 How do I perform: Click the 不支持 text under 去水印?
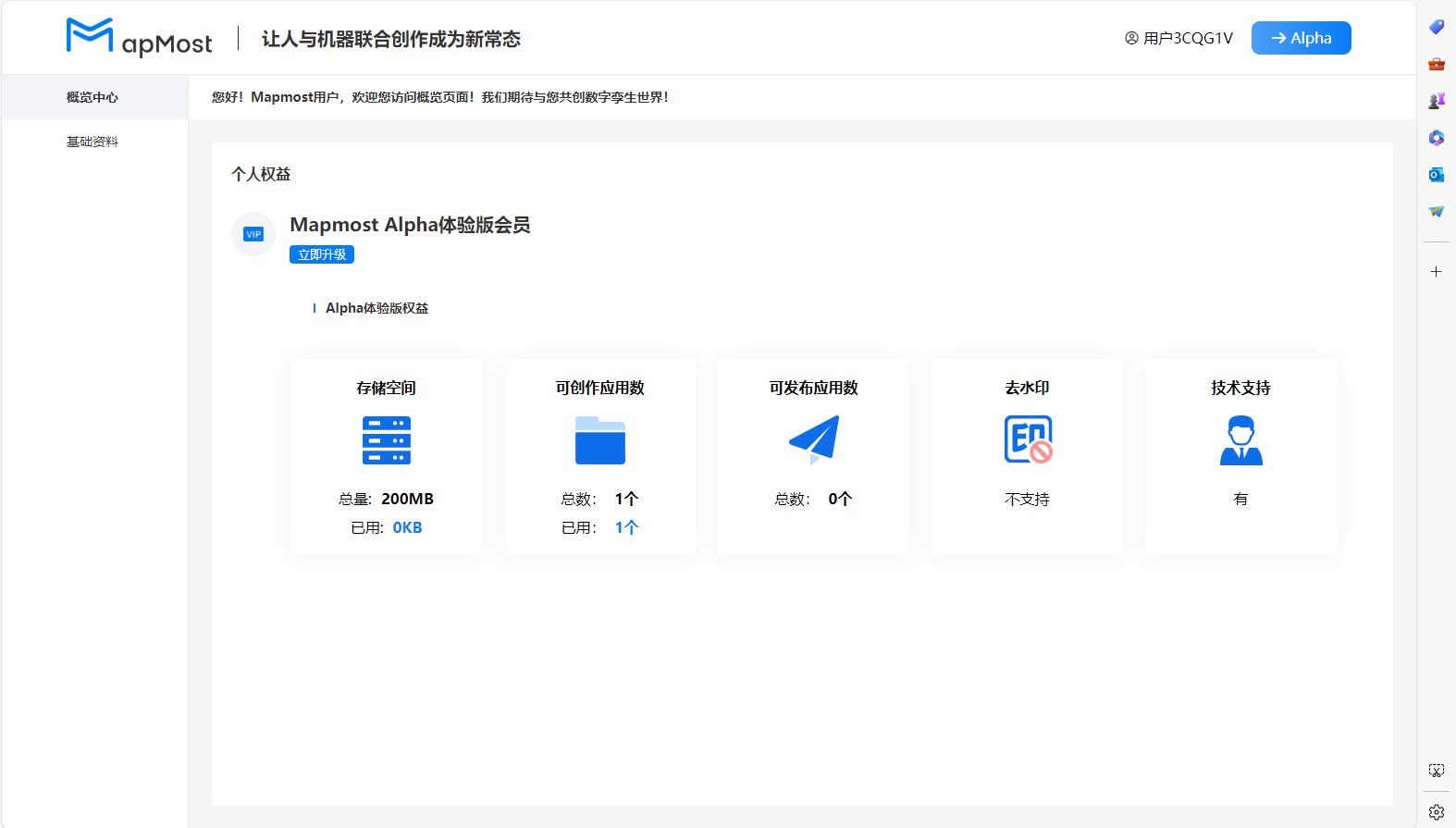pyautogui.click(x=1028, y=499)
